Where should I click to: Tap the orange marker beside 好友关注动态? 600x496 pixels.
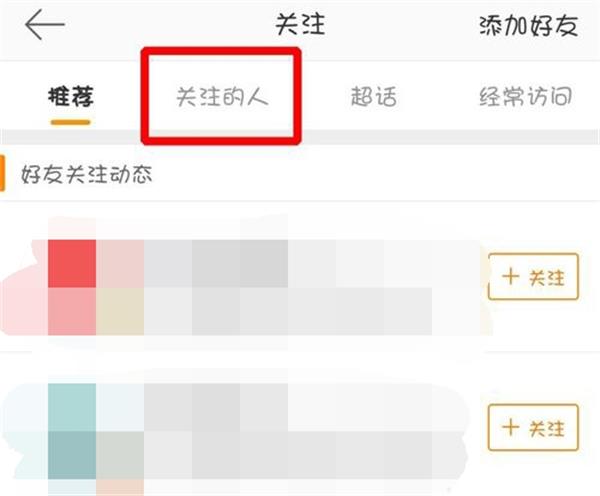click(2, 173)
